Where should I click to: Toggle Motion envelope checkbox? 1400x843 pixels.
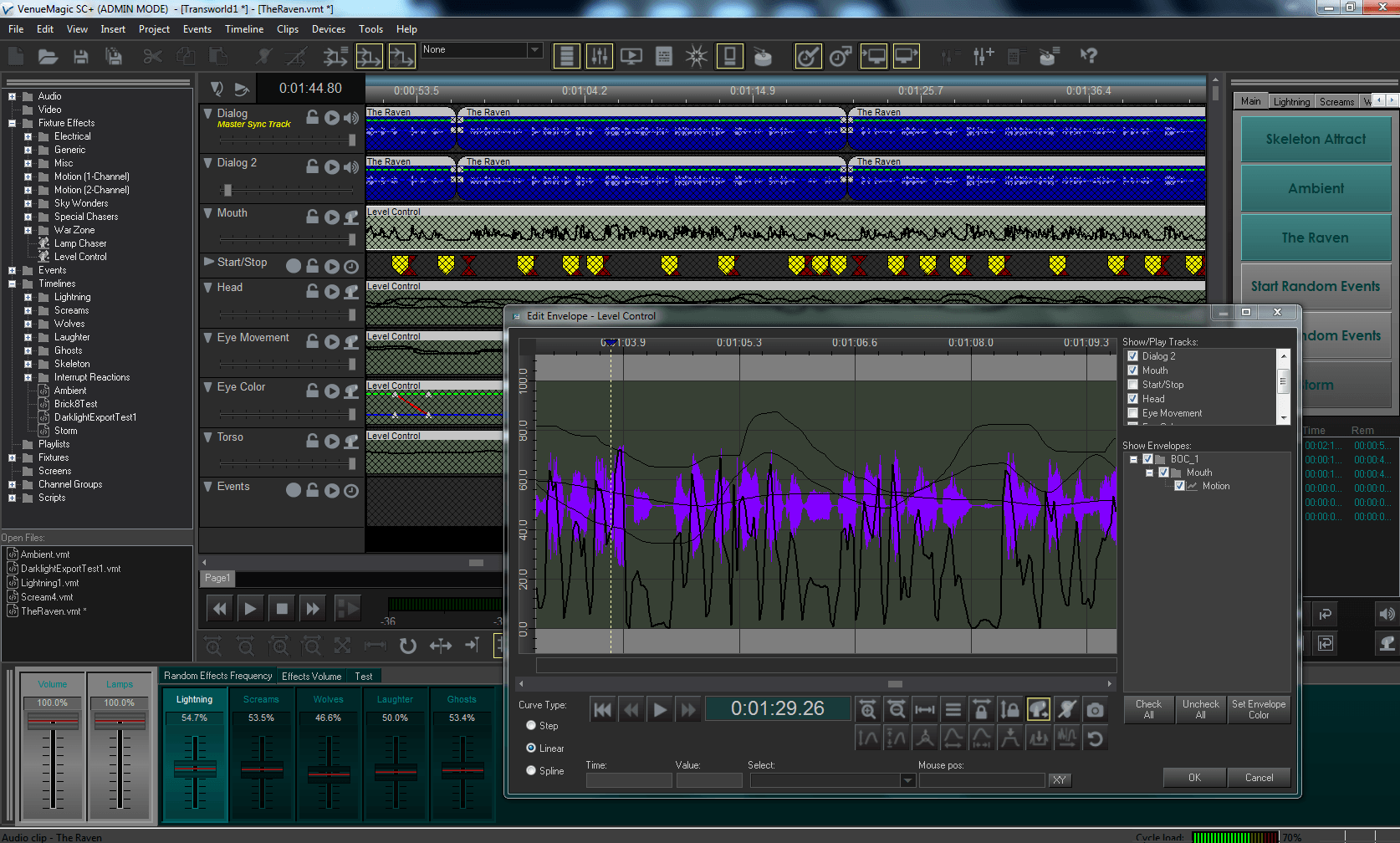click(1179, 486)
